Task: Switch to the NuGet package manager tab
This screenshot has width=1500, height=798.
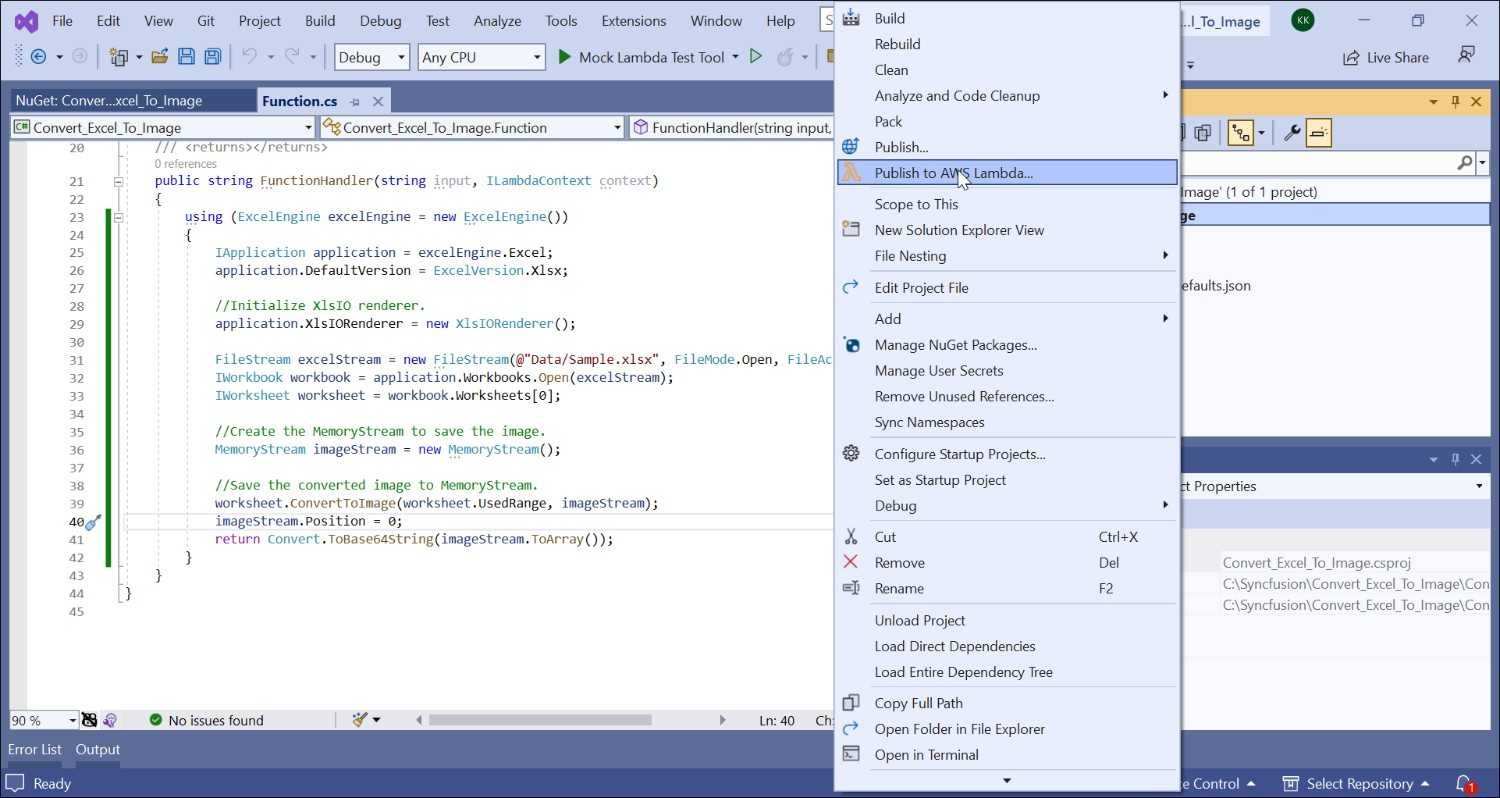Action: pyautogui.click(x=109, y=101)
